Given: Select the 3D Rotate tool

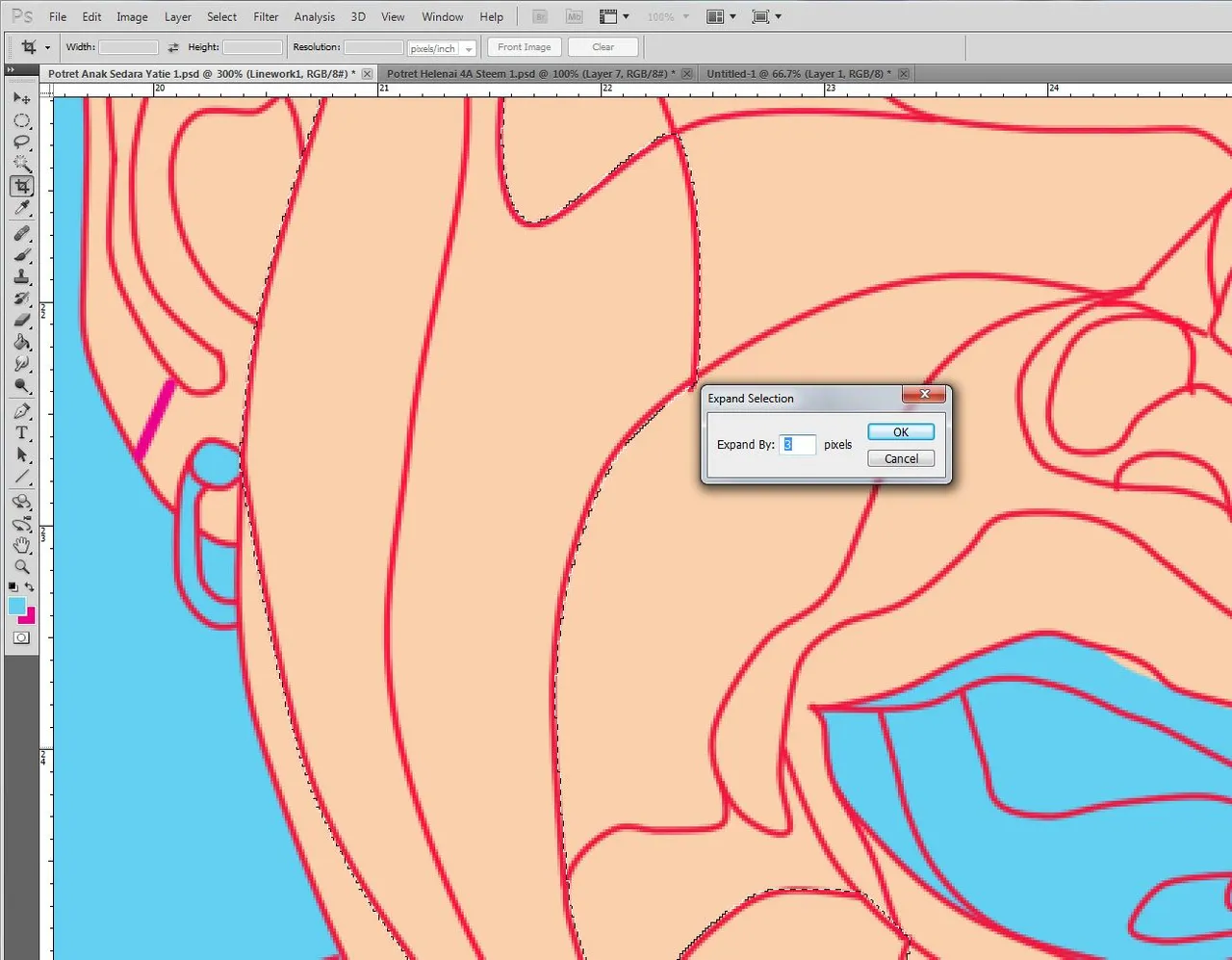Looking at the screenshot, I should click(21, 502).
